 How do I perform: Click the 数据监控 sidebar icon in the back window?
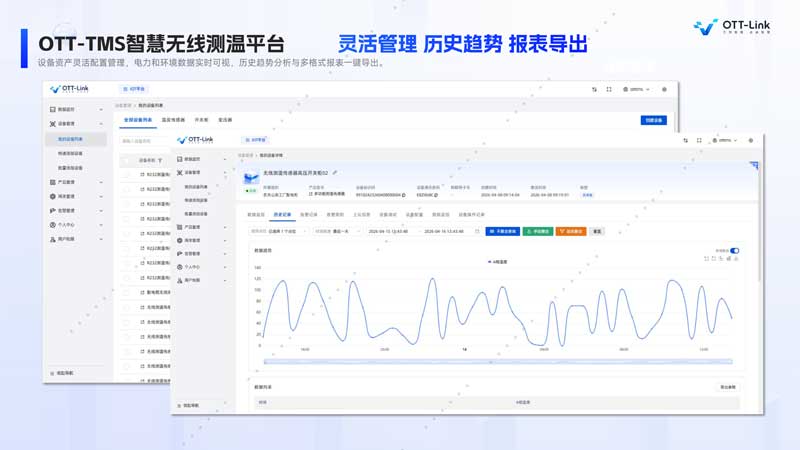(53, 109)
